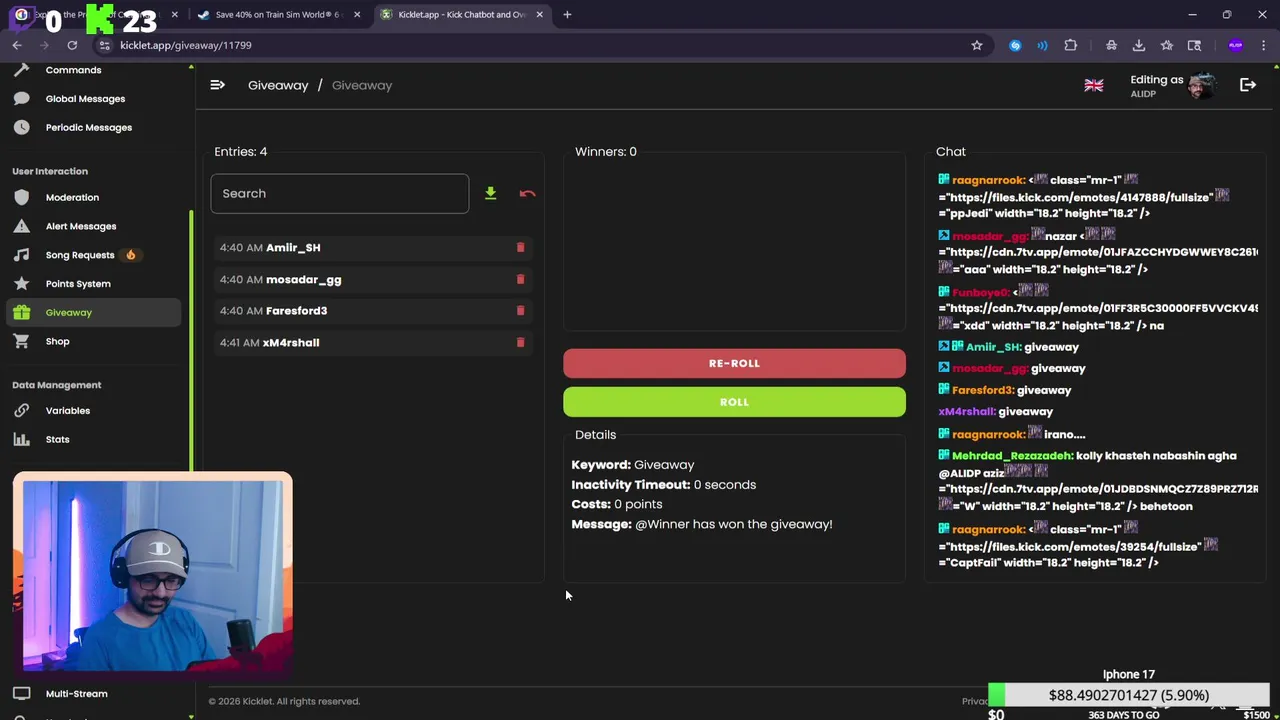Open the browser three-dot menu
The image size is (1280, 720).
pos(1263,45)
